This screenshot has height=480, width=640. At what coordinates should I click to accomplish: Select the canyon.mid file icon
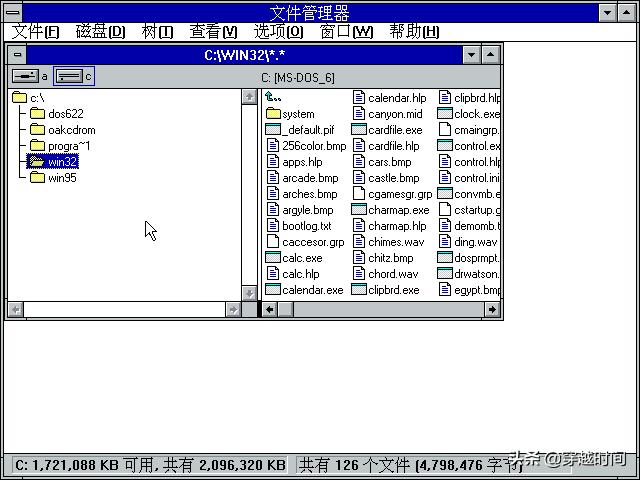(x=359, y=113)
